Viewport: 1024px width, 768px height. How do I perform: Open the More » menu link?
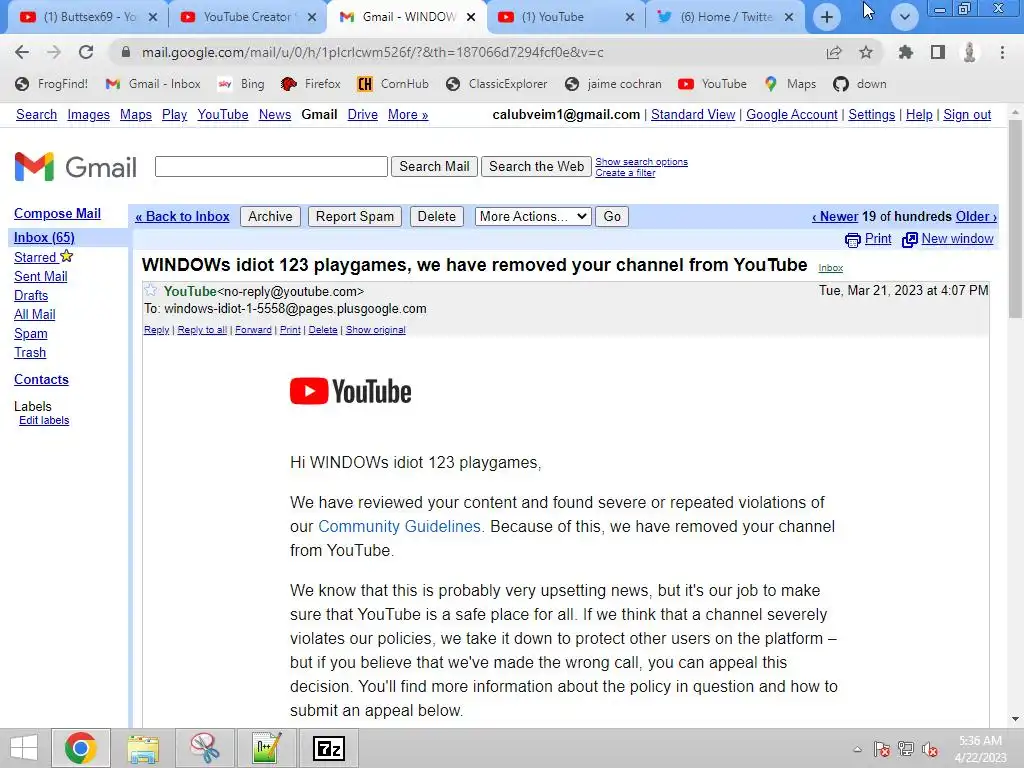[x=408, y=115]
